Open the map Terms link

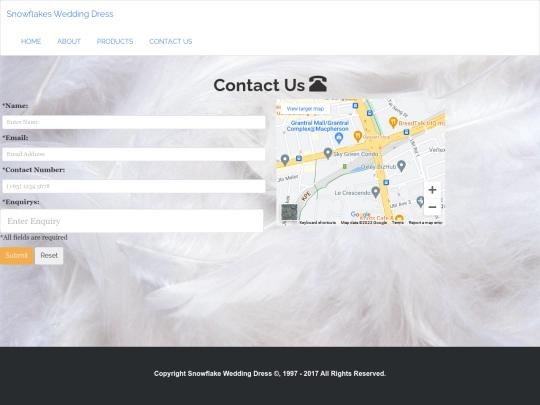coord(397,223)
